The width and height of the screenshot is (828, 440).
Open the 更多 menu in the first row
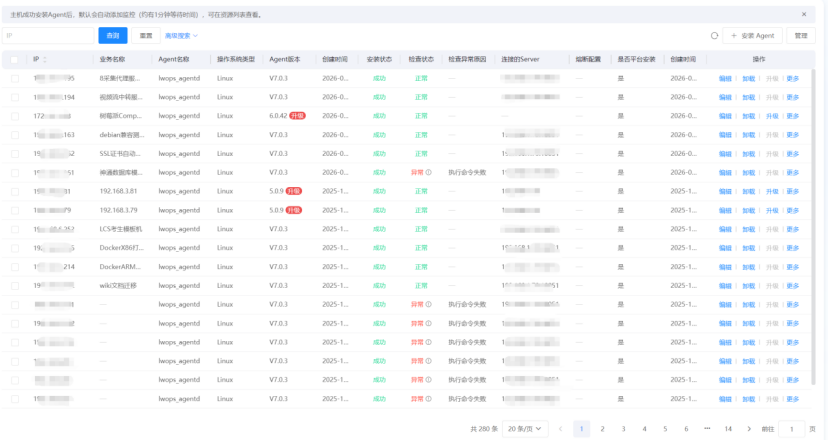point(793,78)
